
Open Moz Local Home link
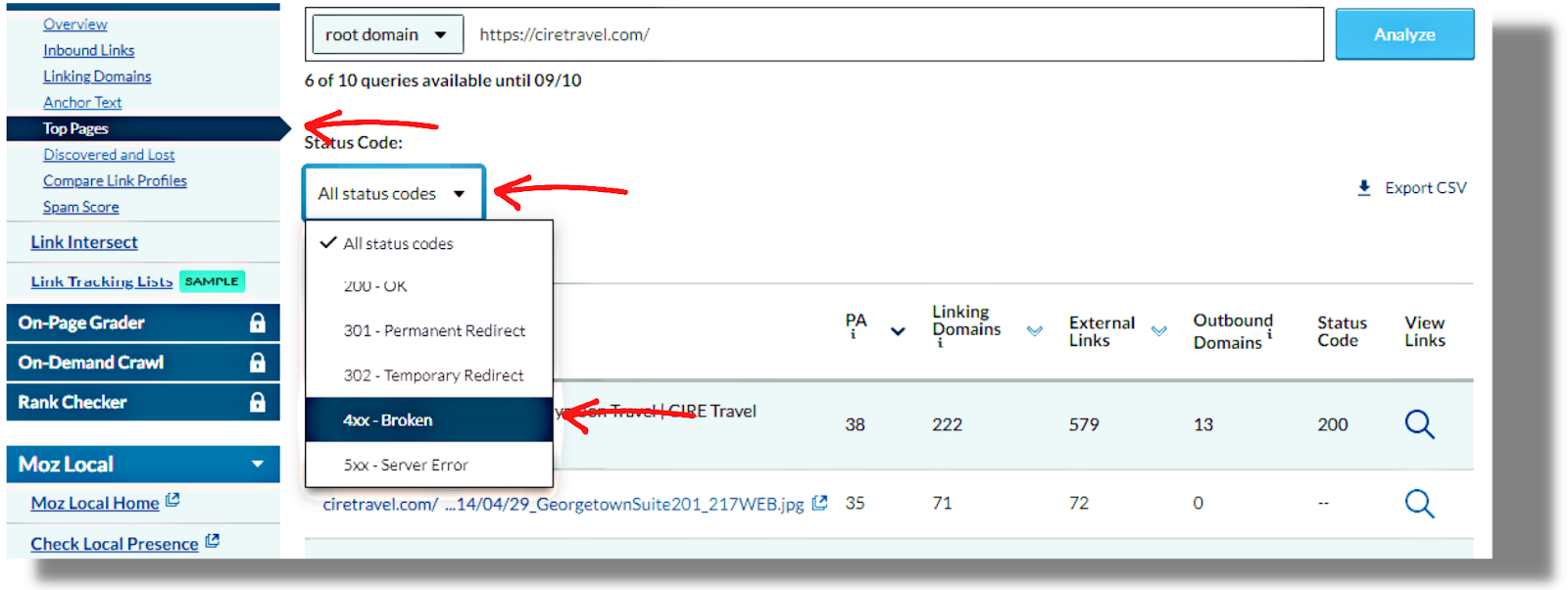pos(95,503)
